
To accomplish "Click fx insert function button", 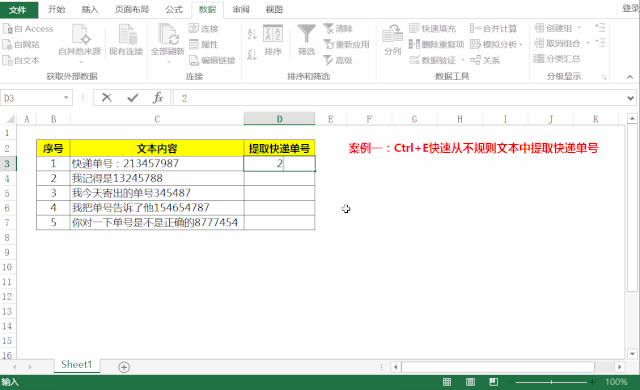I will point(158,98).
